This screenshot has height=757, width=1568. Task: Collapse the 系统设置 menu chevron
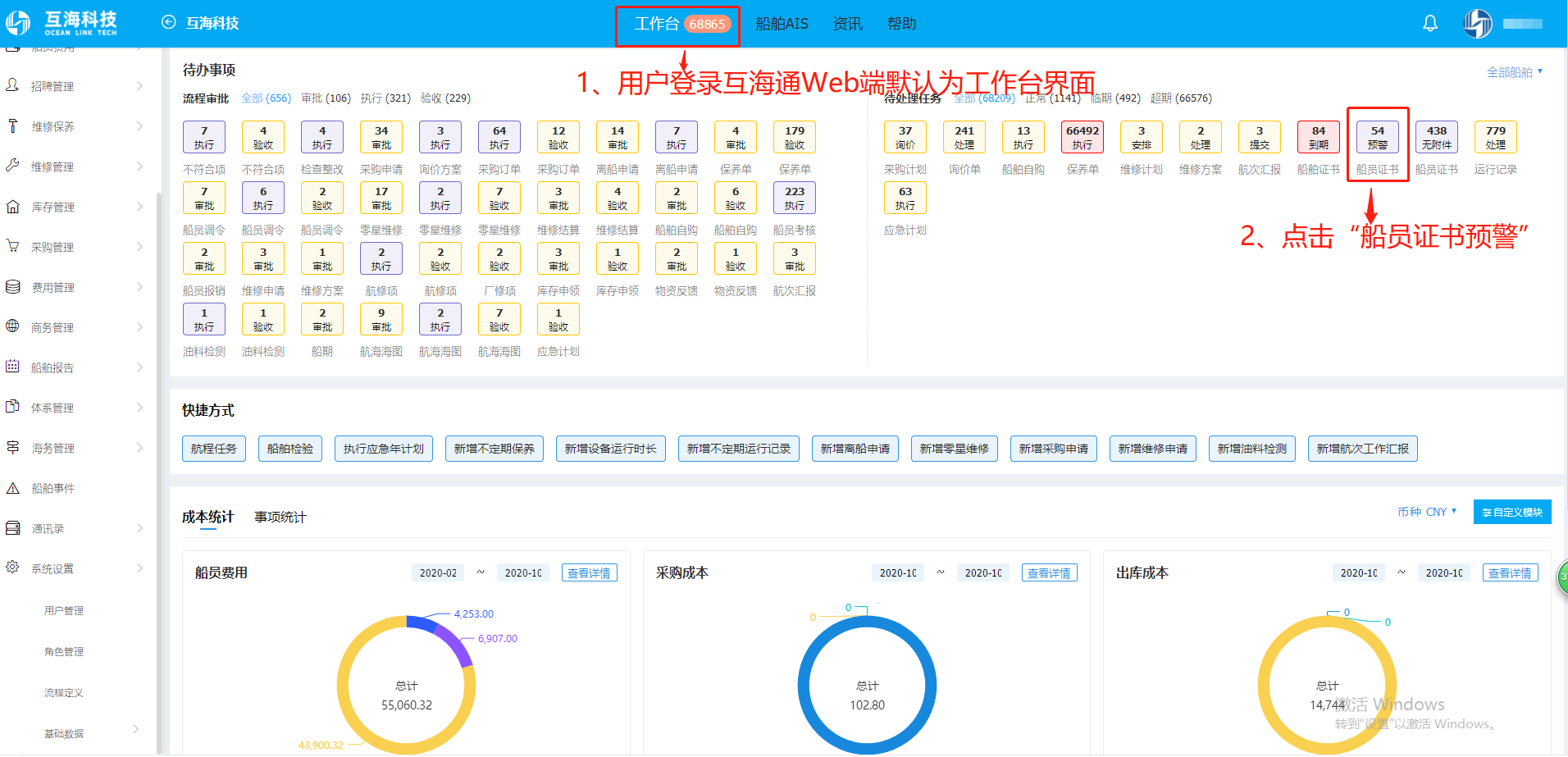coord(139,568)
